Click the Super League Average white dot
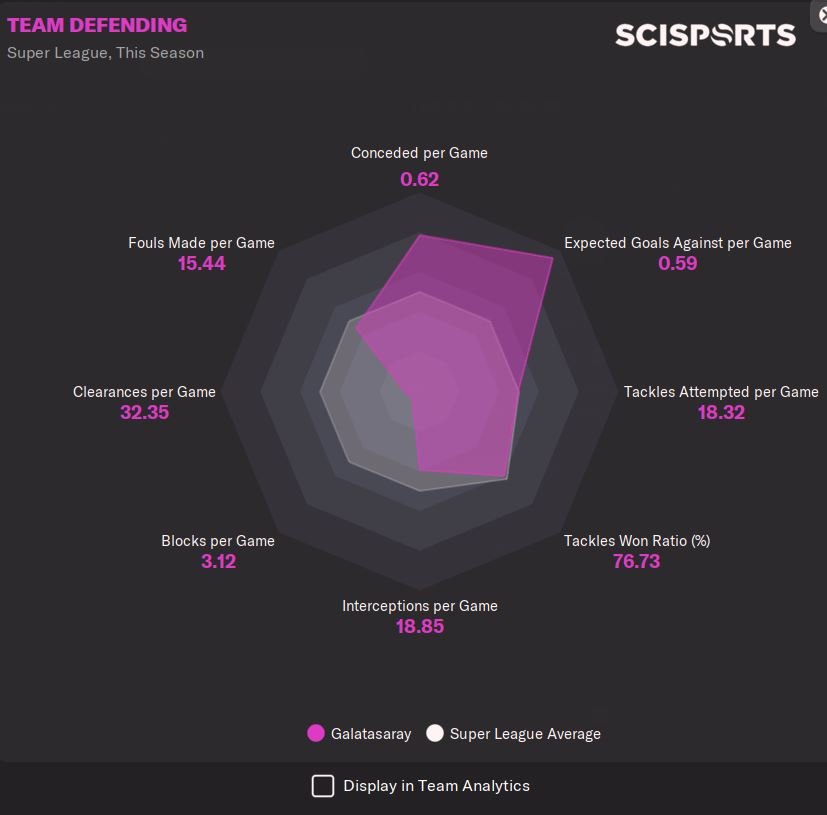 [x=434, y=733]
